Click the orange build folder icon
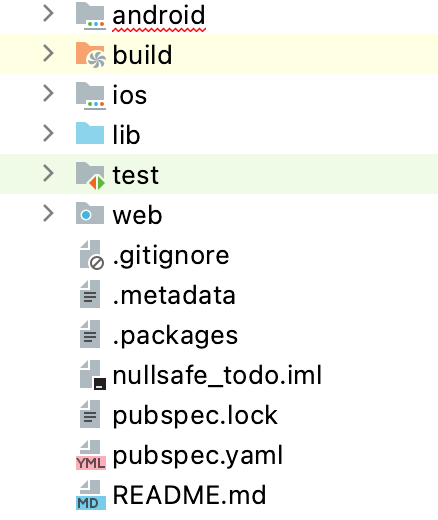 point(91,55)
